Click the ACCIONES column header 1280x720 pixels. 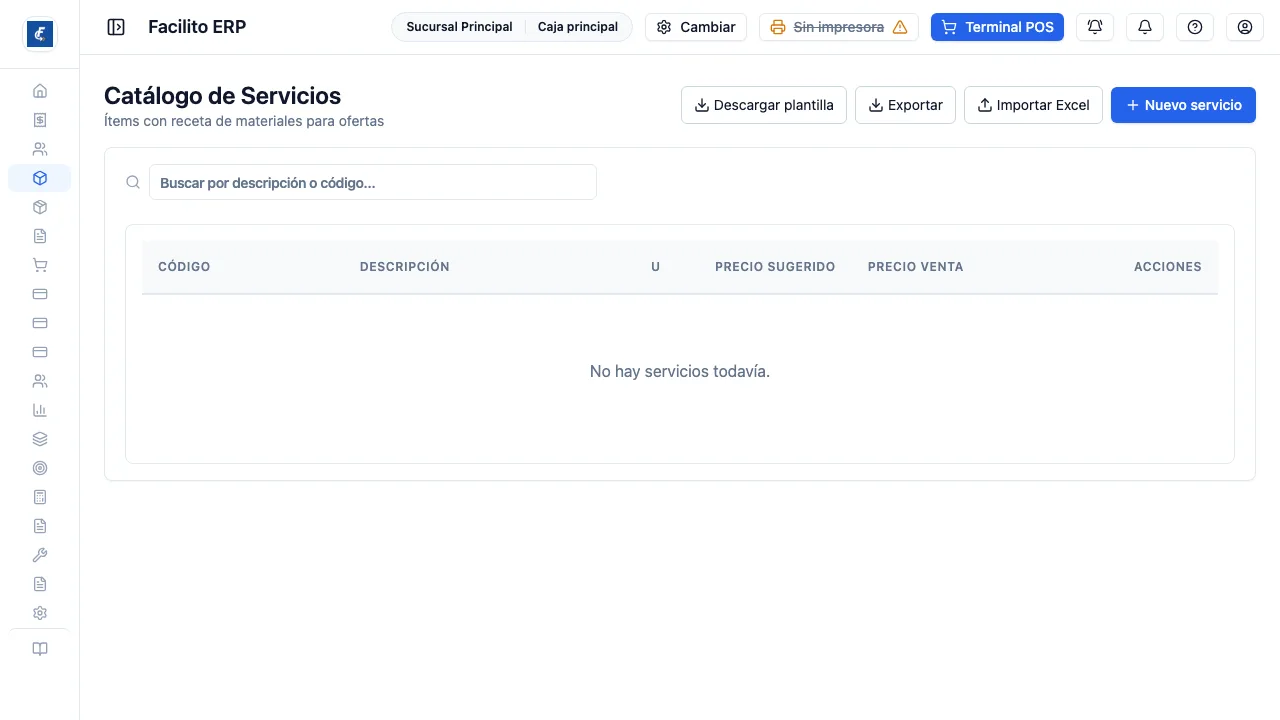1168,267
